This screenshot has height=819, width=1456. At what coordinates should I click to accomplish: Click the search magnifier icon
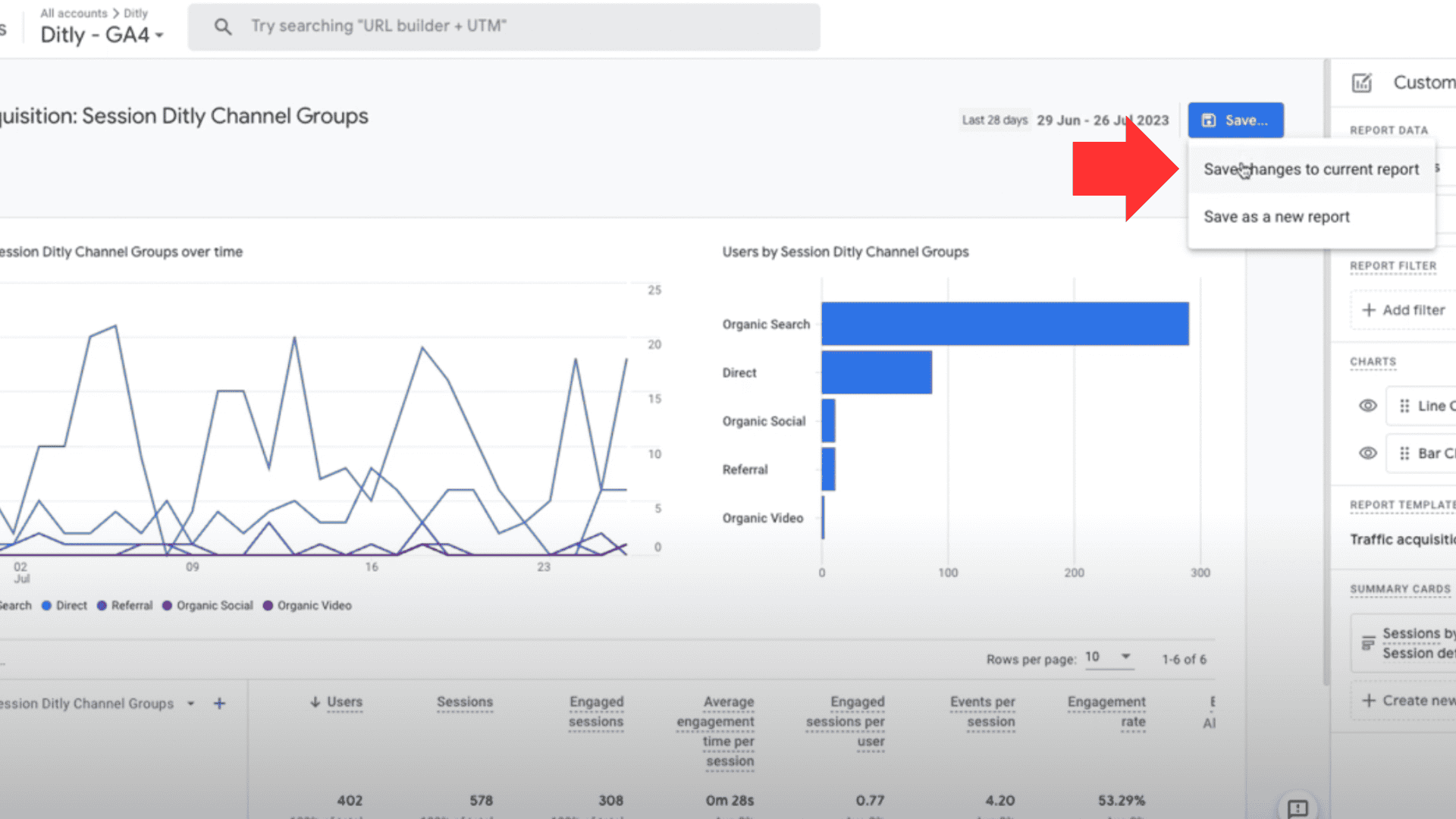click(222, 27)
